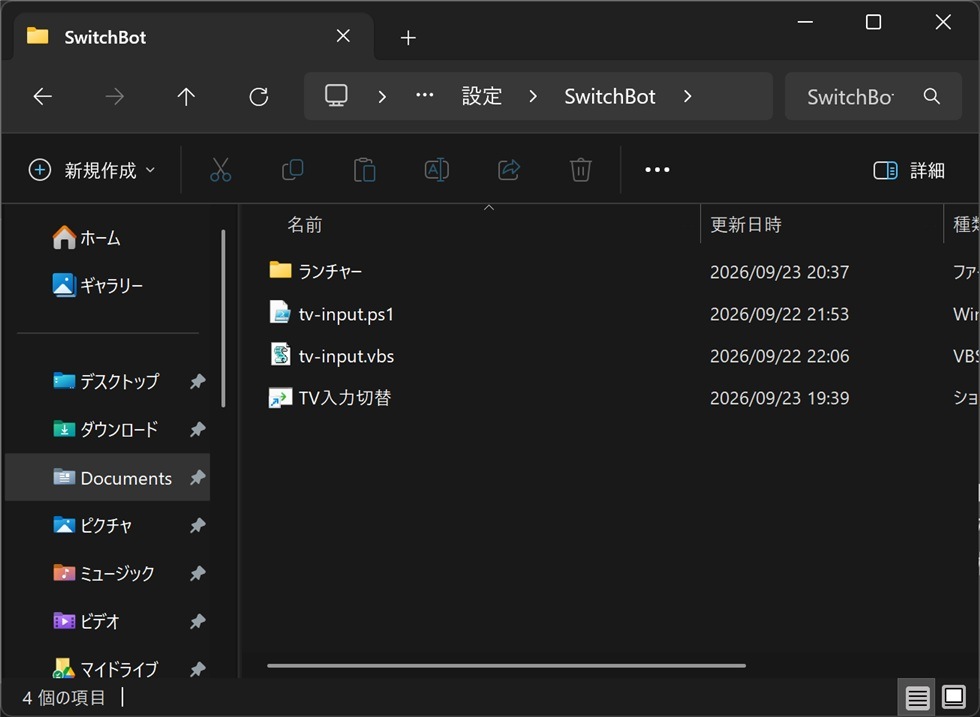
Task: Select the TV入力切替 shortcut
Action: tap(344, 398)
